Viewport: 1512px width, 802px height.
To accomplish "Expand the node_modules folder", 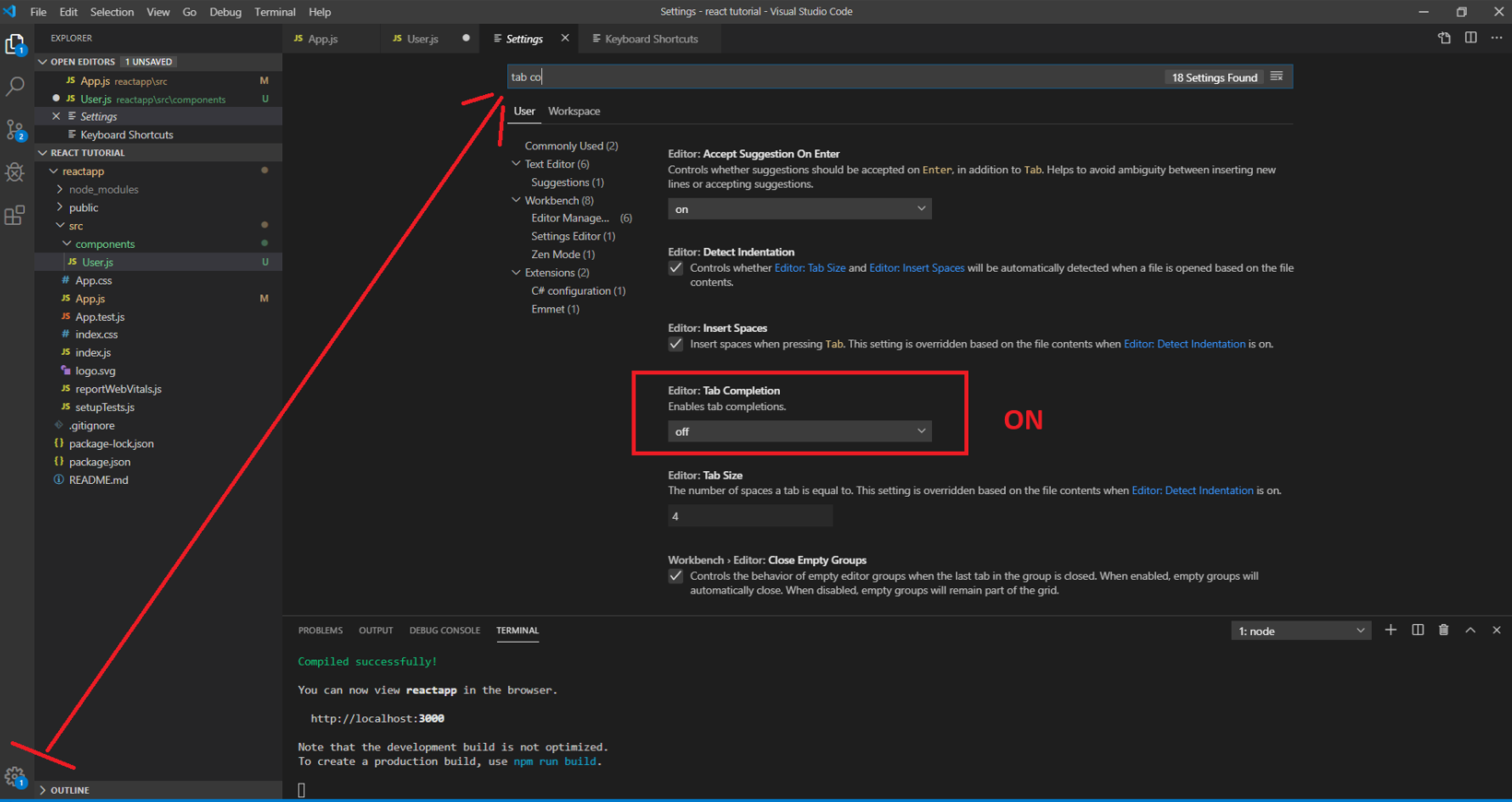I will tap(103, 189).
